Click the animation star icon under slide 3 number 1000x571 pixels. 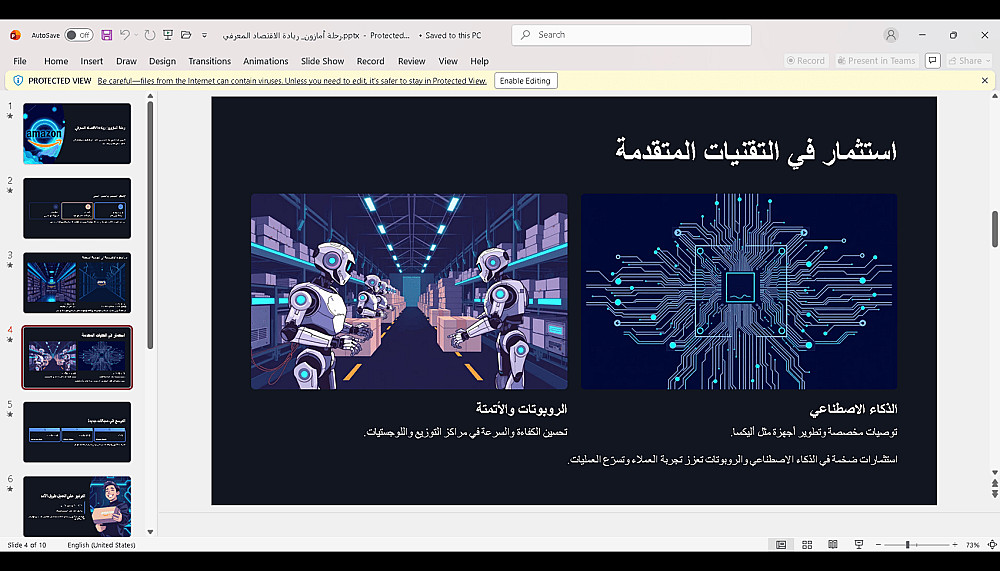click(x=10, y=265)
